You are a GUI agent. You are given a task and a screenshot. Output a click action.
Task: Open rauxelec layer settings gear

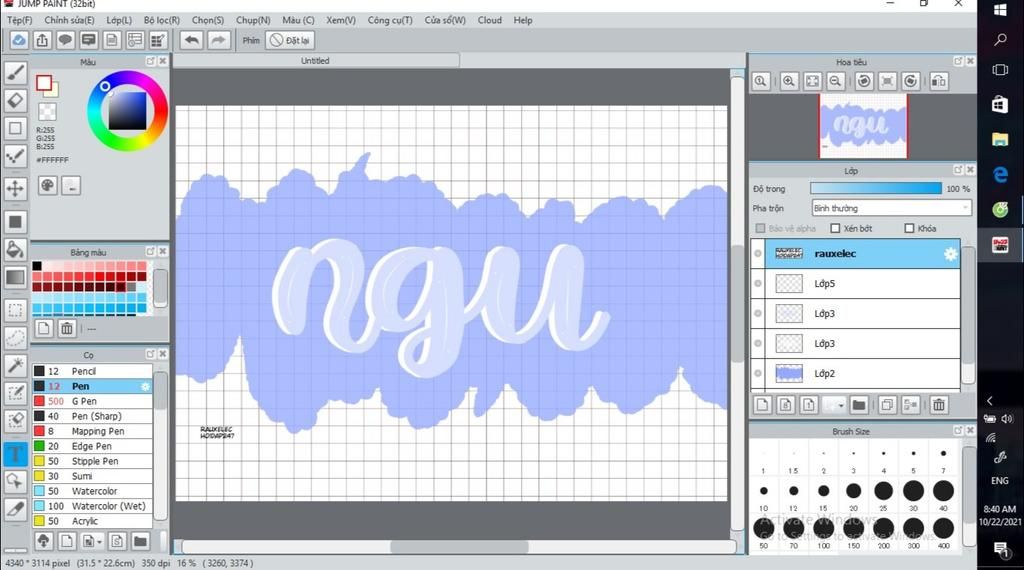(x=950, y=254)
